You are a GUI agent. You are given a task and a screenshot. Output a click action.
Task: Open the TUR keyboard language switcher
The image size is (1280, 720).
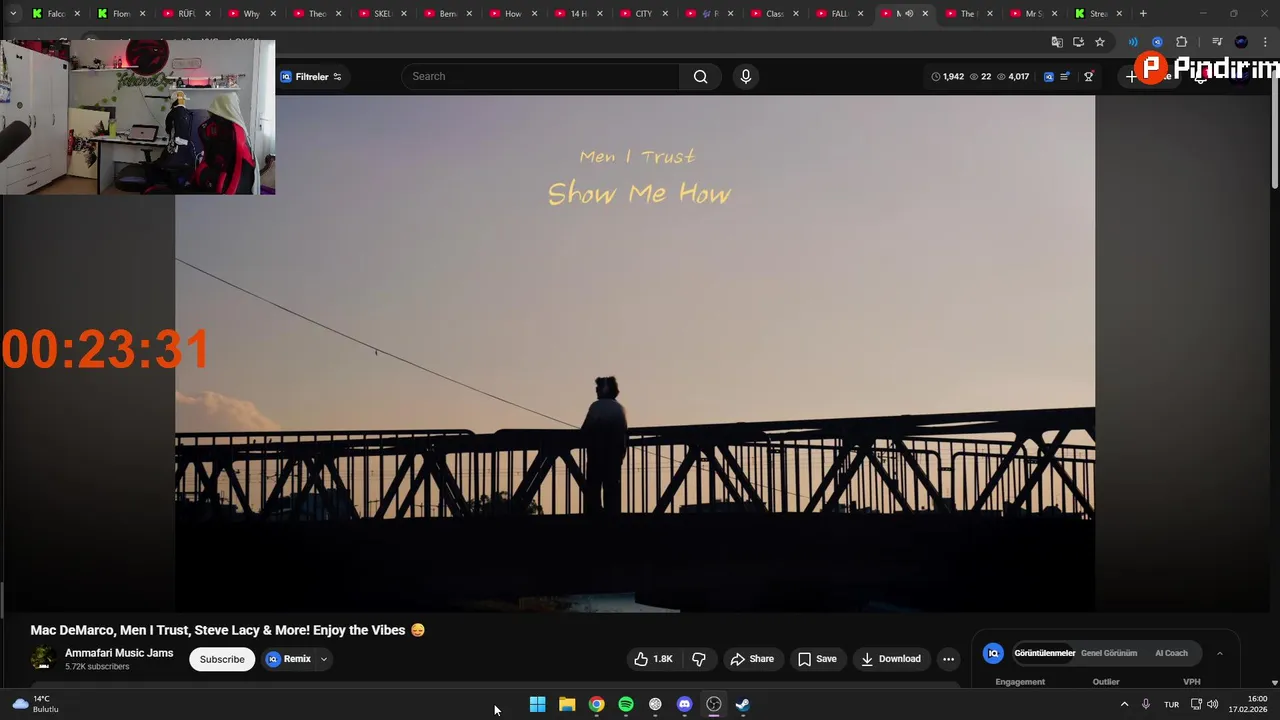click(x=1171, y=705)
